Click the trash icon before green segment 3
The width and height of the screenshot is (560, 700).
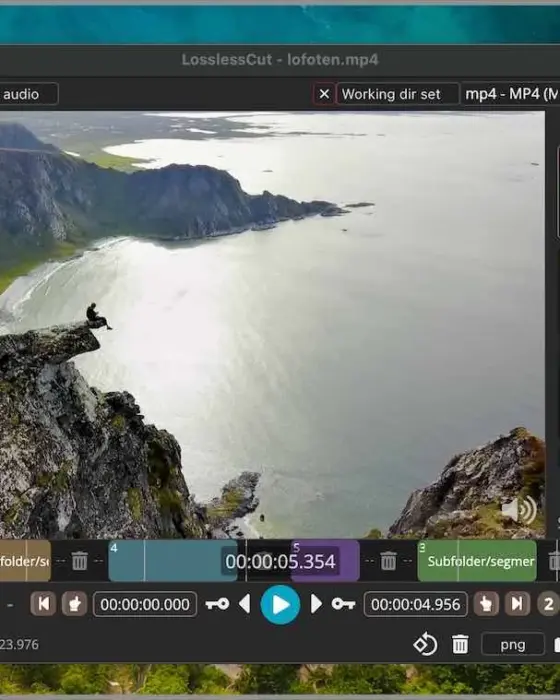[388, 561]
